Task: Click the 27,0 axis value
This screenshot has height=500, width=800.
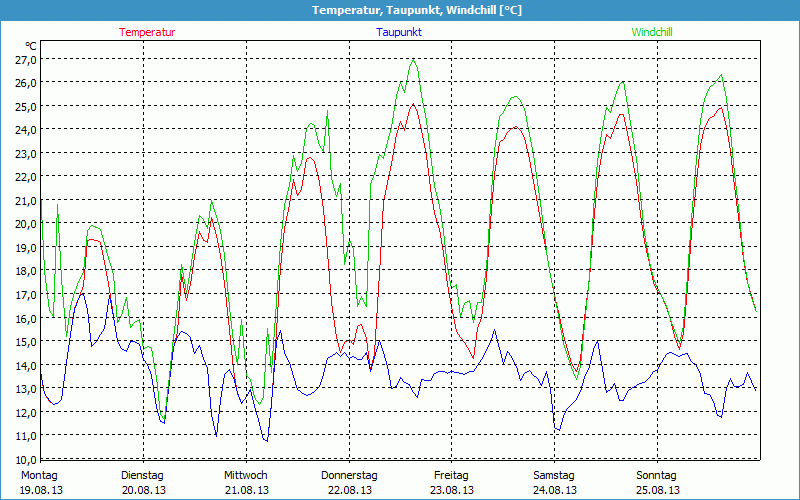Action: tap(25, 59)
